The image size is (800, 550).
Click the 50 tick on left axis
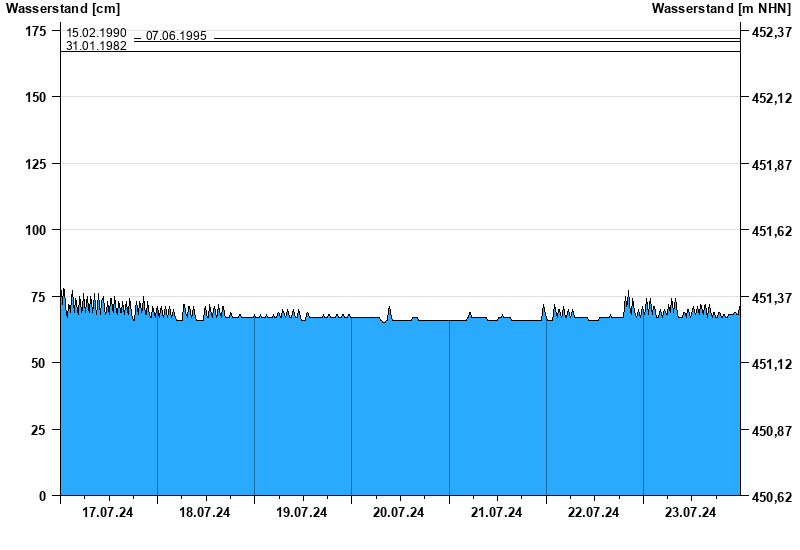pos(38,363)
